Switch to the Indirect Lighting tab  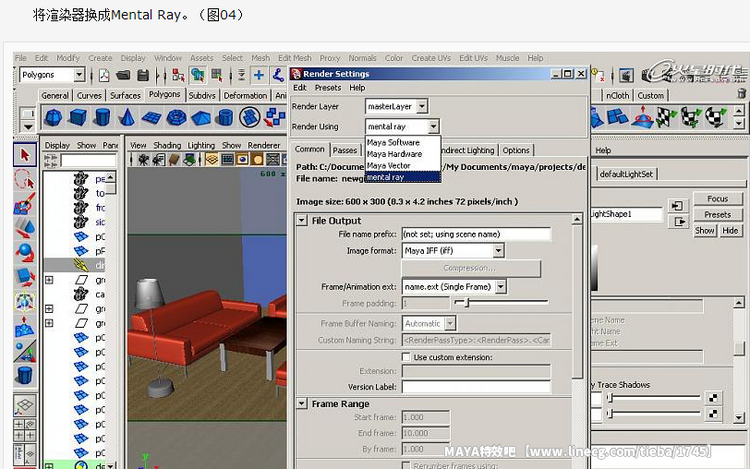pos(468,150)
